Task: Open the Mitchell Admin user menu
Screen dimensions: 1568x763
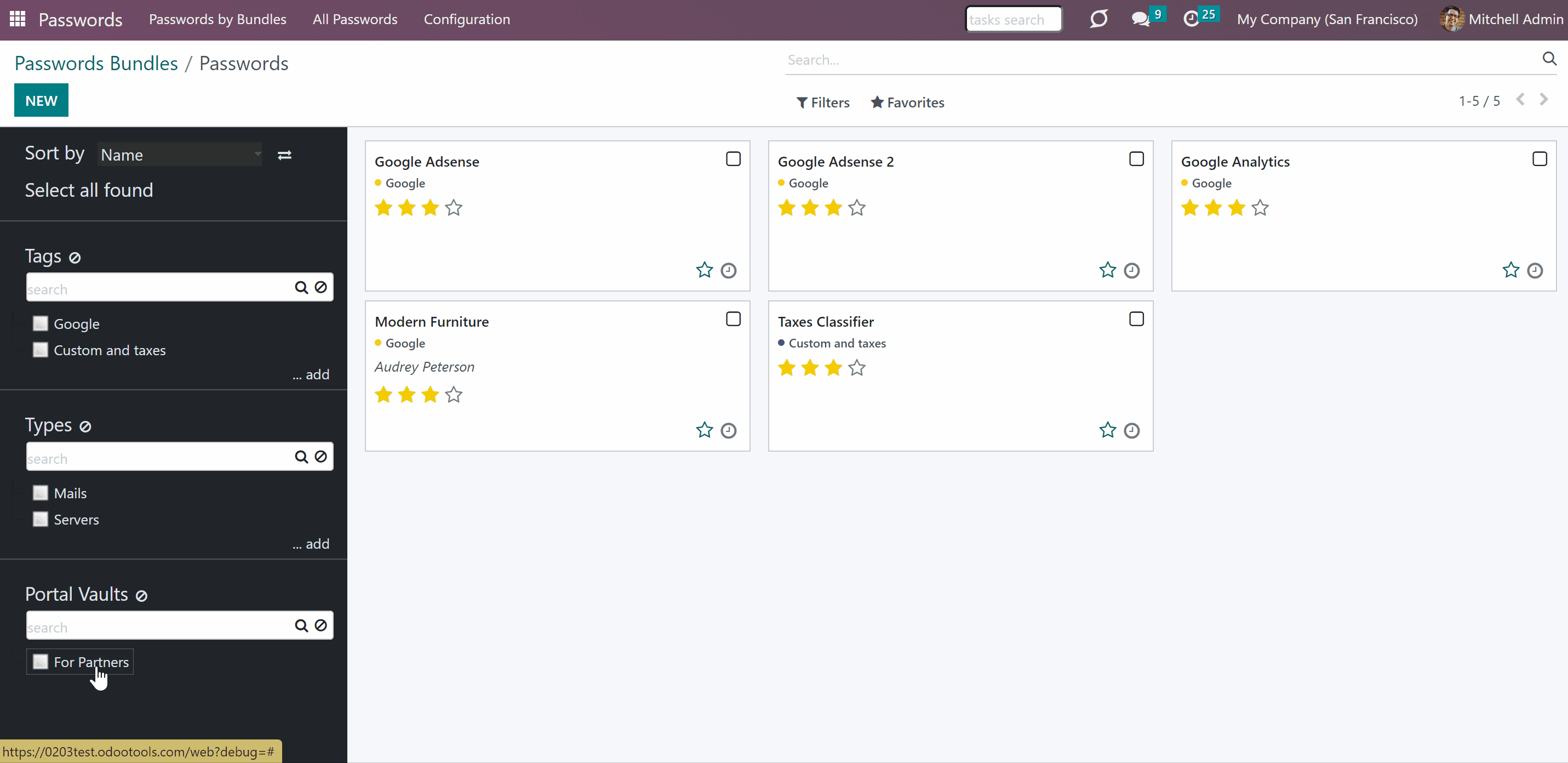Action: click(x=1501, y=20)
